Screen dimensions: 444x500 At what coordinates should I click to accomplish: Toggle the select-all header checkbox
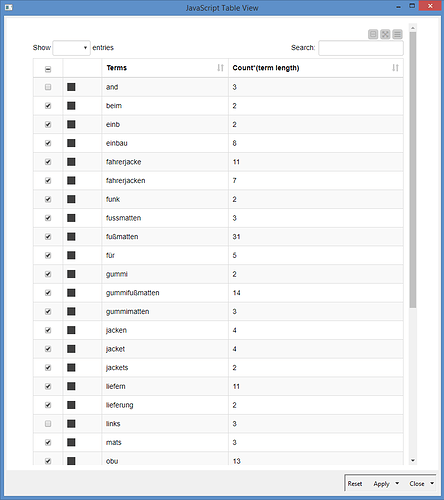point(48,69)
